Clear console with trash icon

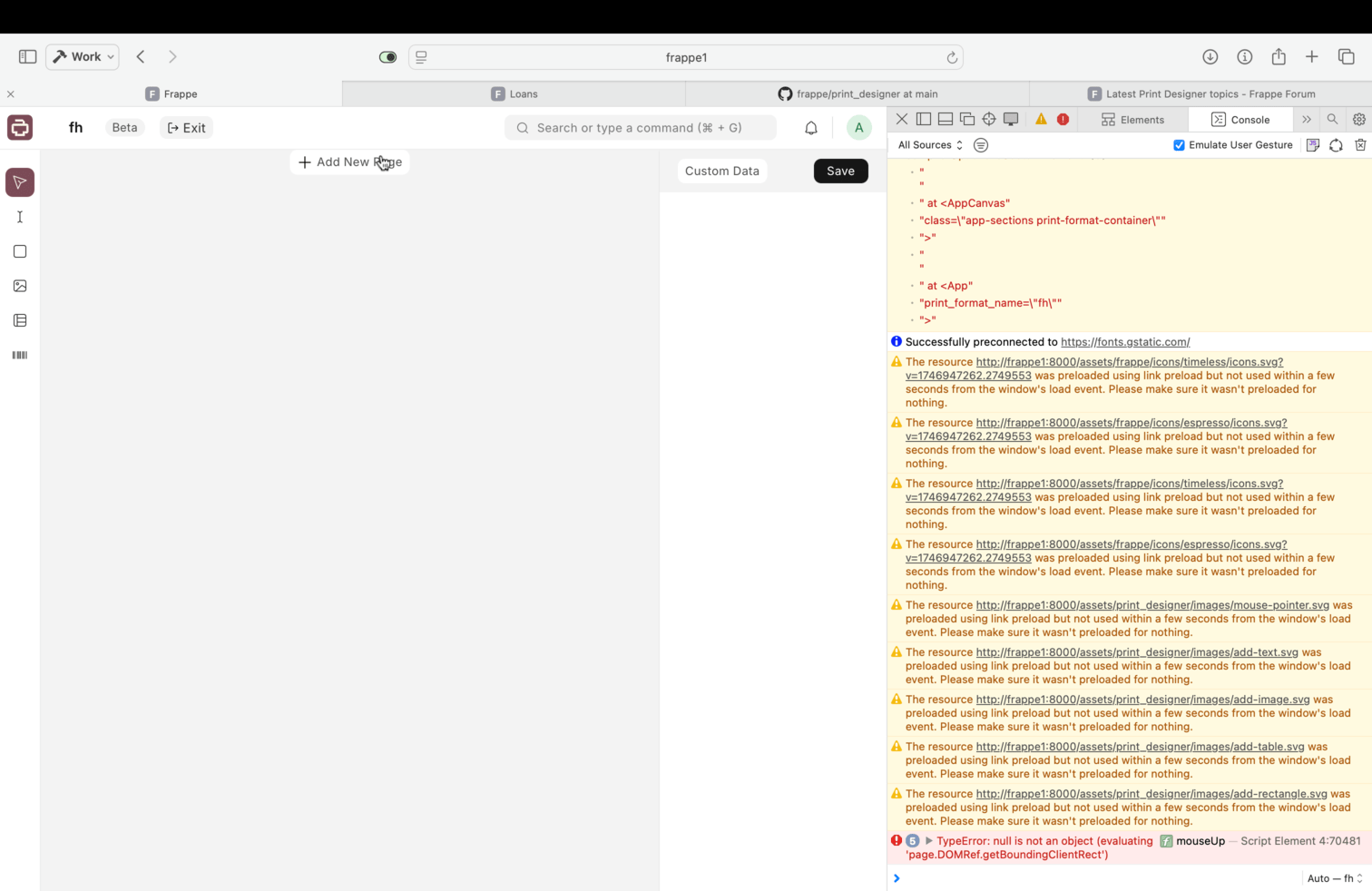(x=1360, y=145)
